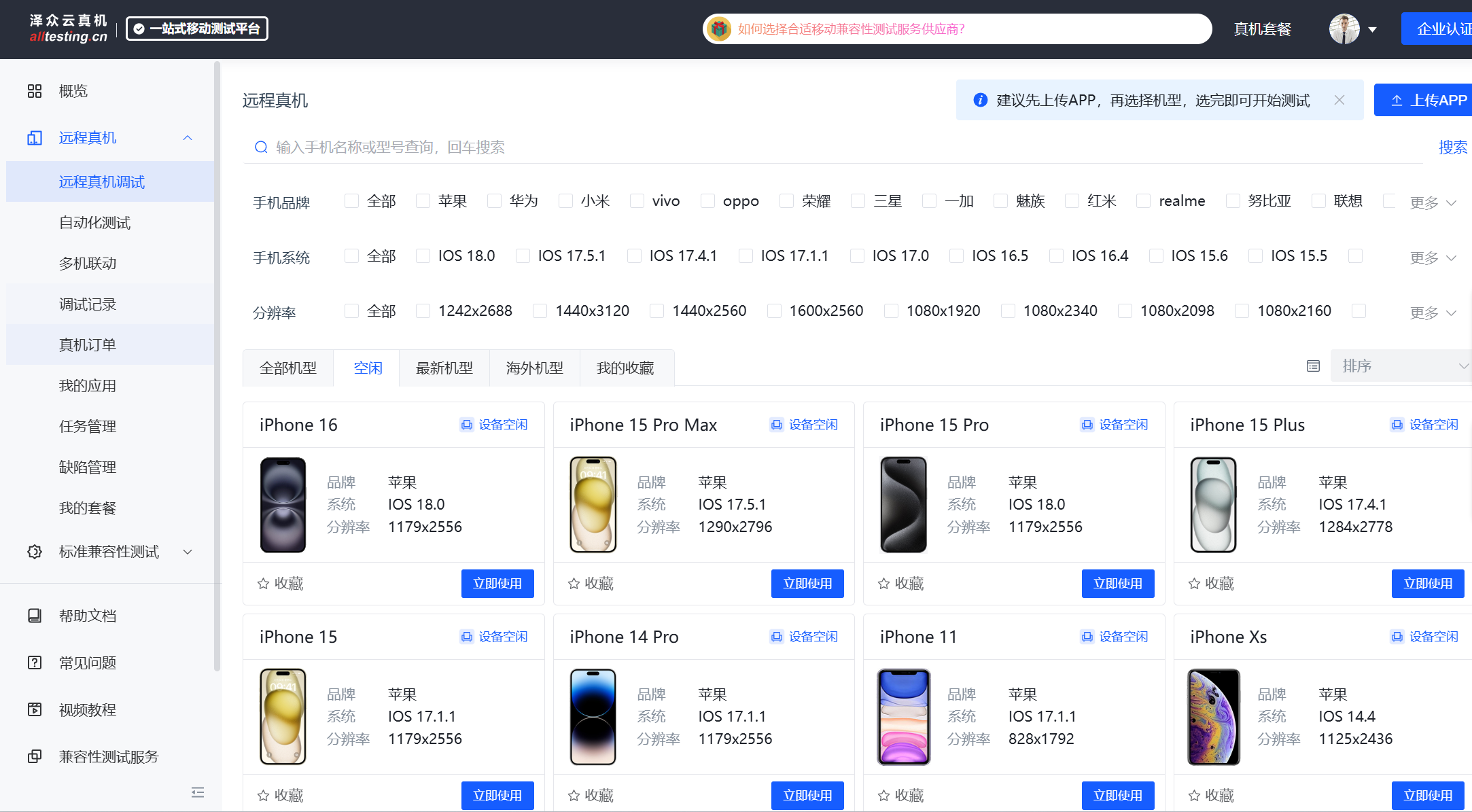Image resolution: width=1472 pixels, height=812 pixels.
Task: Close the 建议先上传APP tip banner
Action: (x=1339, y=101)
